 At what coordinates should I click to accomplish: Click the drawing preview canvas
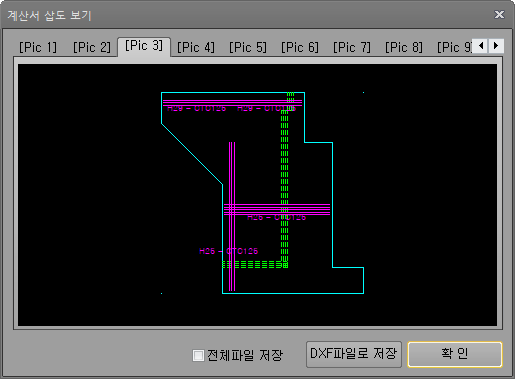pos(257,195)
